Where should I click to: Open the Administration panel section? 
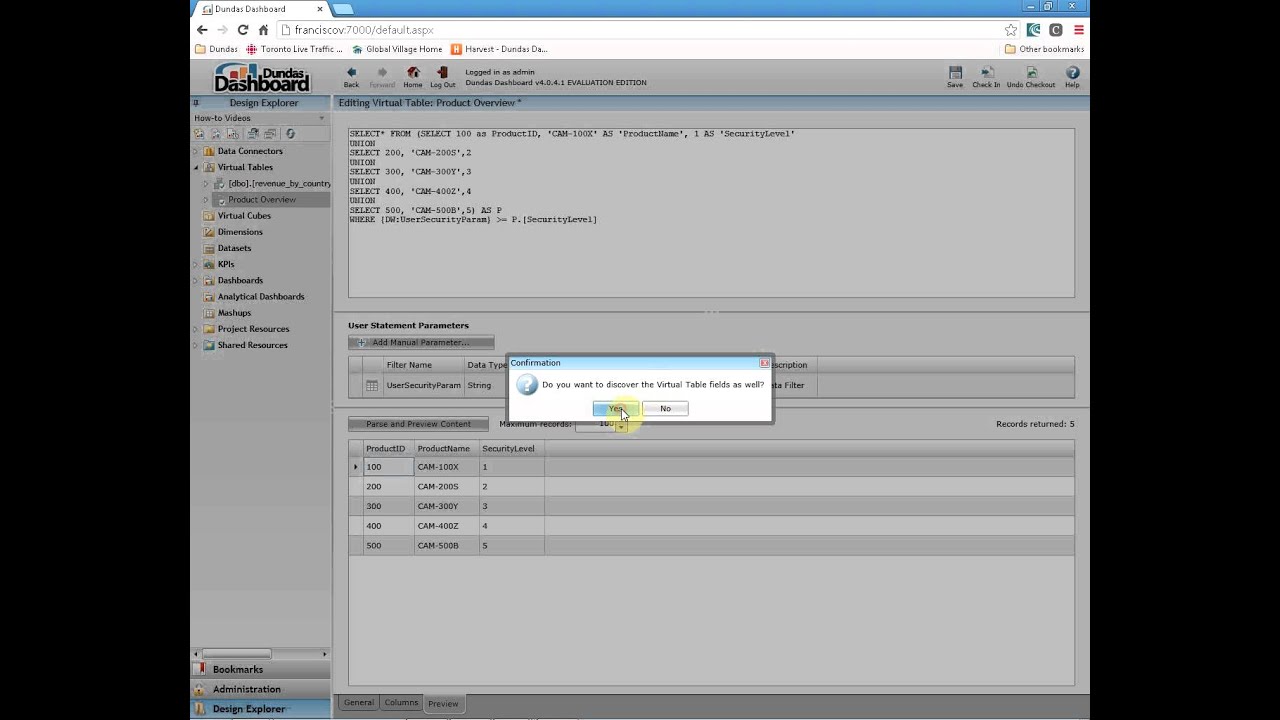(260, 689)
